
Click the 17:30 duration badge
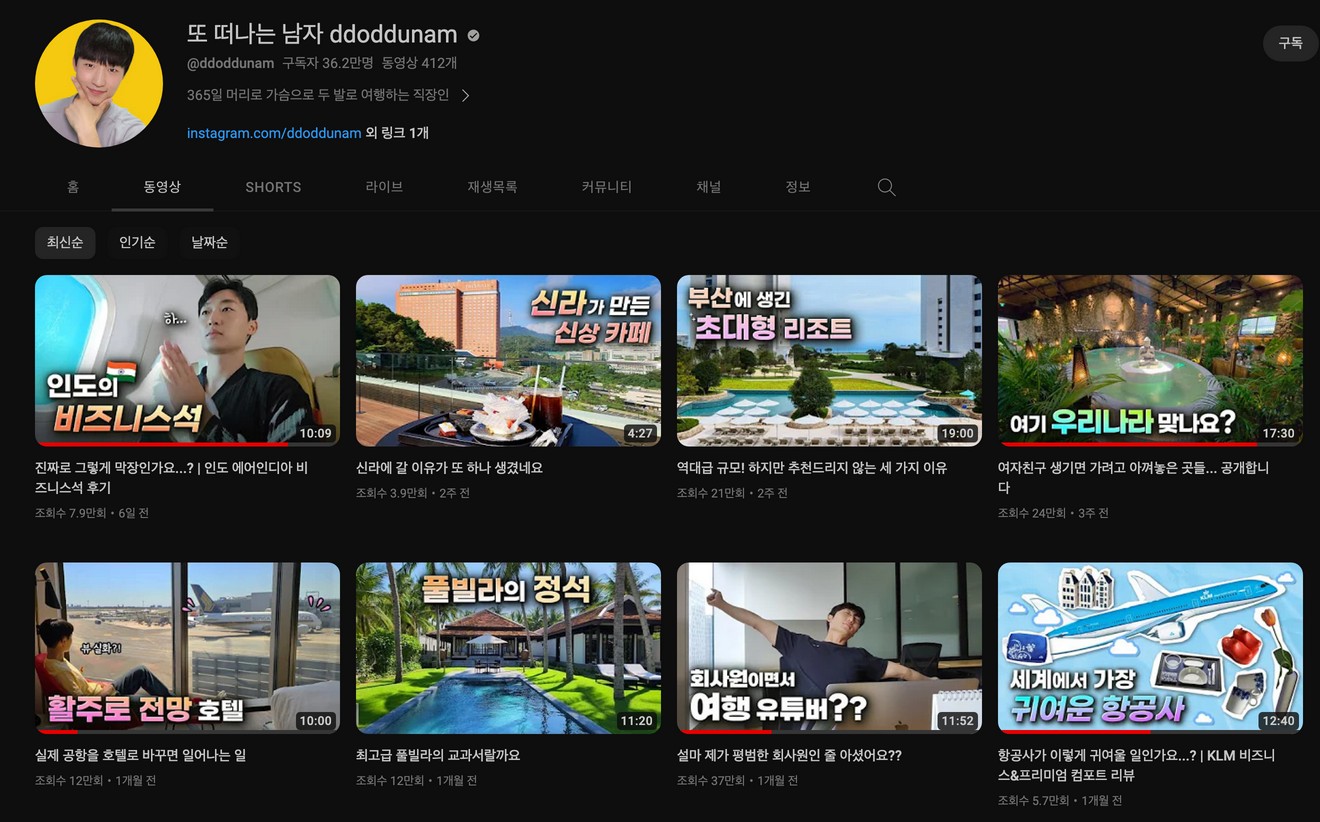coord(1278,433)
